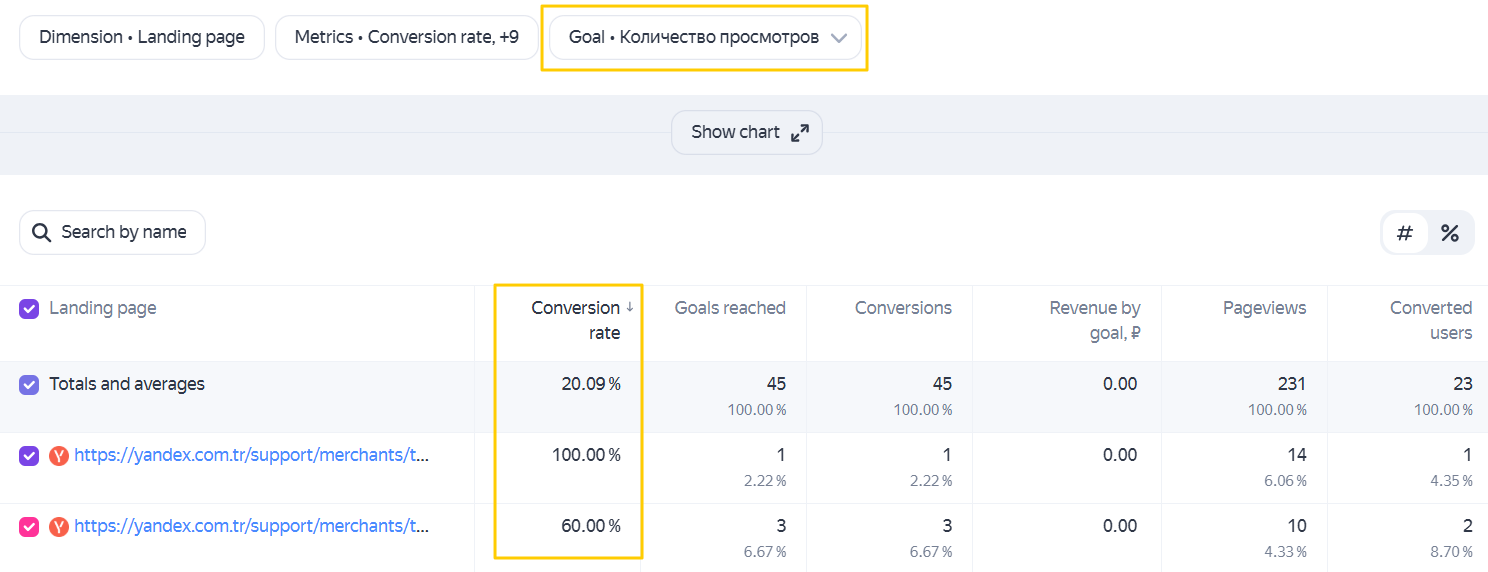Viewport: 1488px width, 572px height.
Task: Open the landing page link with 100.00% conversion
Action: (x=251, y=455)
